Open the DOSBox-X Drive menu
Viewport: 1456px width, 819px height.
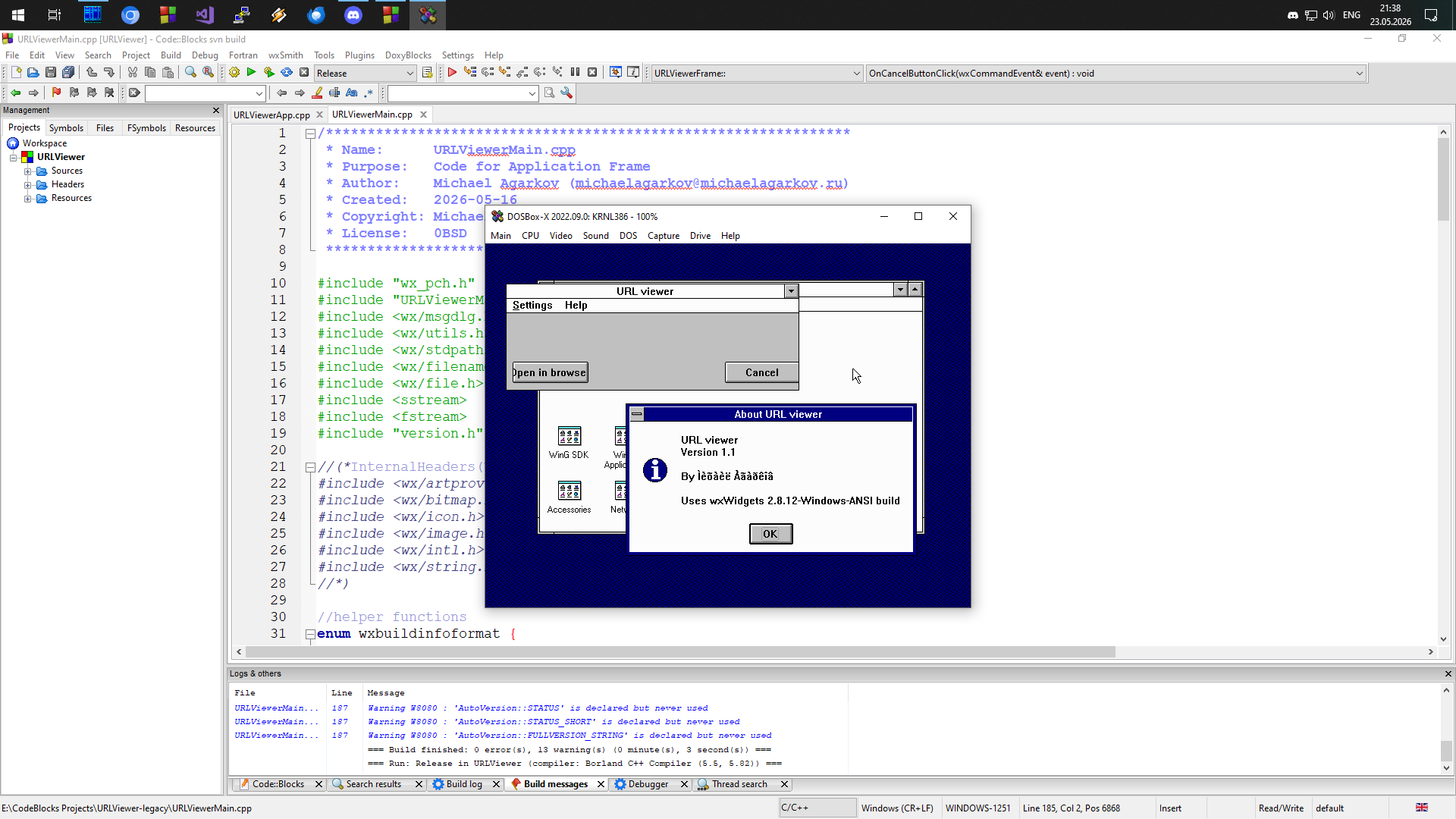click(700, 236)
